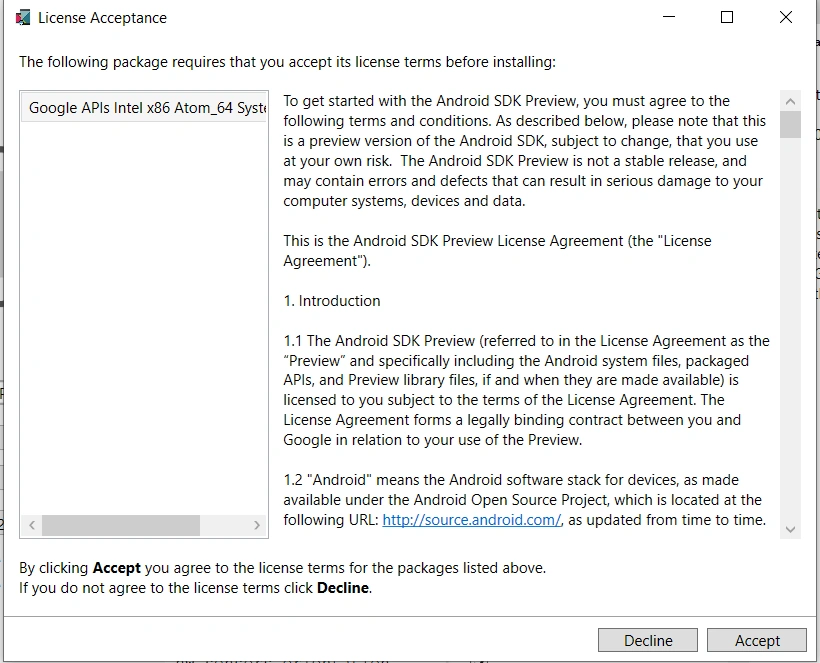This screenshot has height=663, width=820.
Task: Click the horizontal scrollbar thumb under the package list
Action: 121,525
